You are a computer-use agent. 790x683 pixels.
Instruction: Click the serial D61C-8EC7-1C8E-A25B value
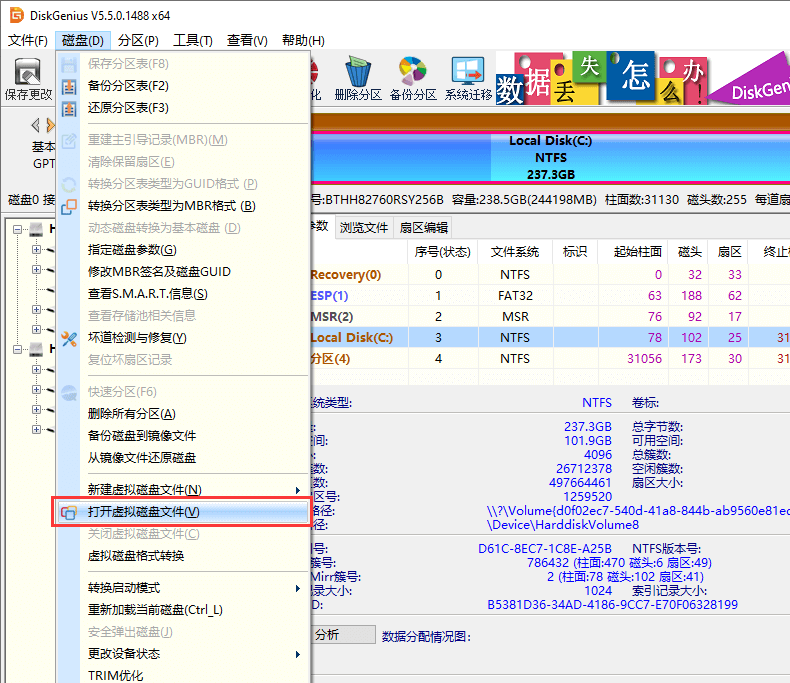[545, 549]
